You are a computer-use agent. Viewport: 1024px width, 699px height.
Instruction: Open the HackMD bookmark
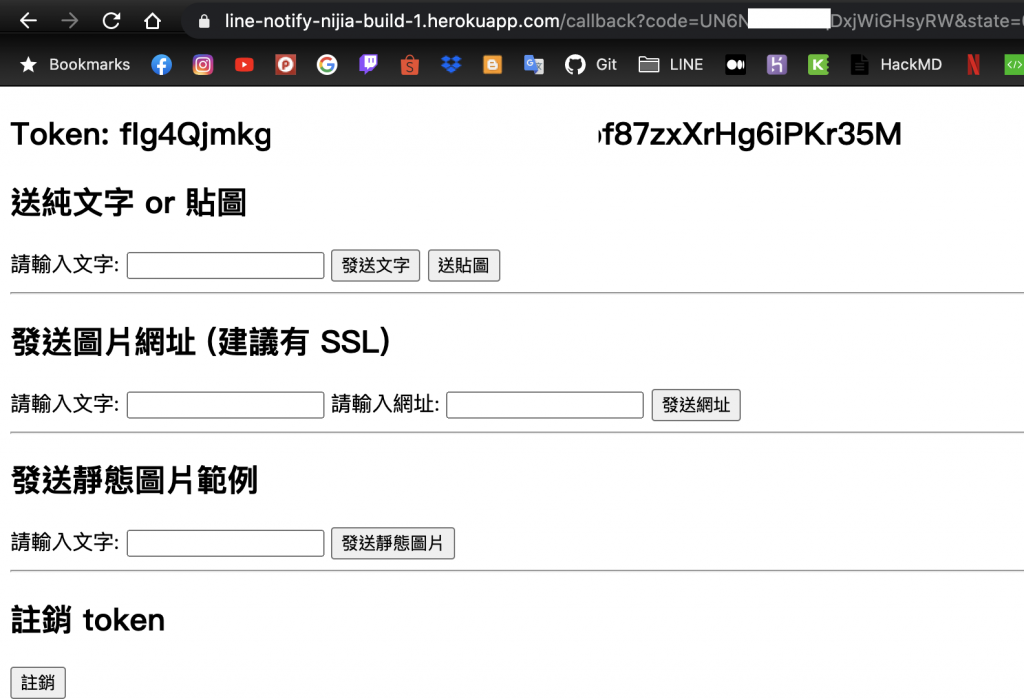tap(896, 65)
